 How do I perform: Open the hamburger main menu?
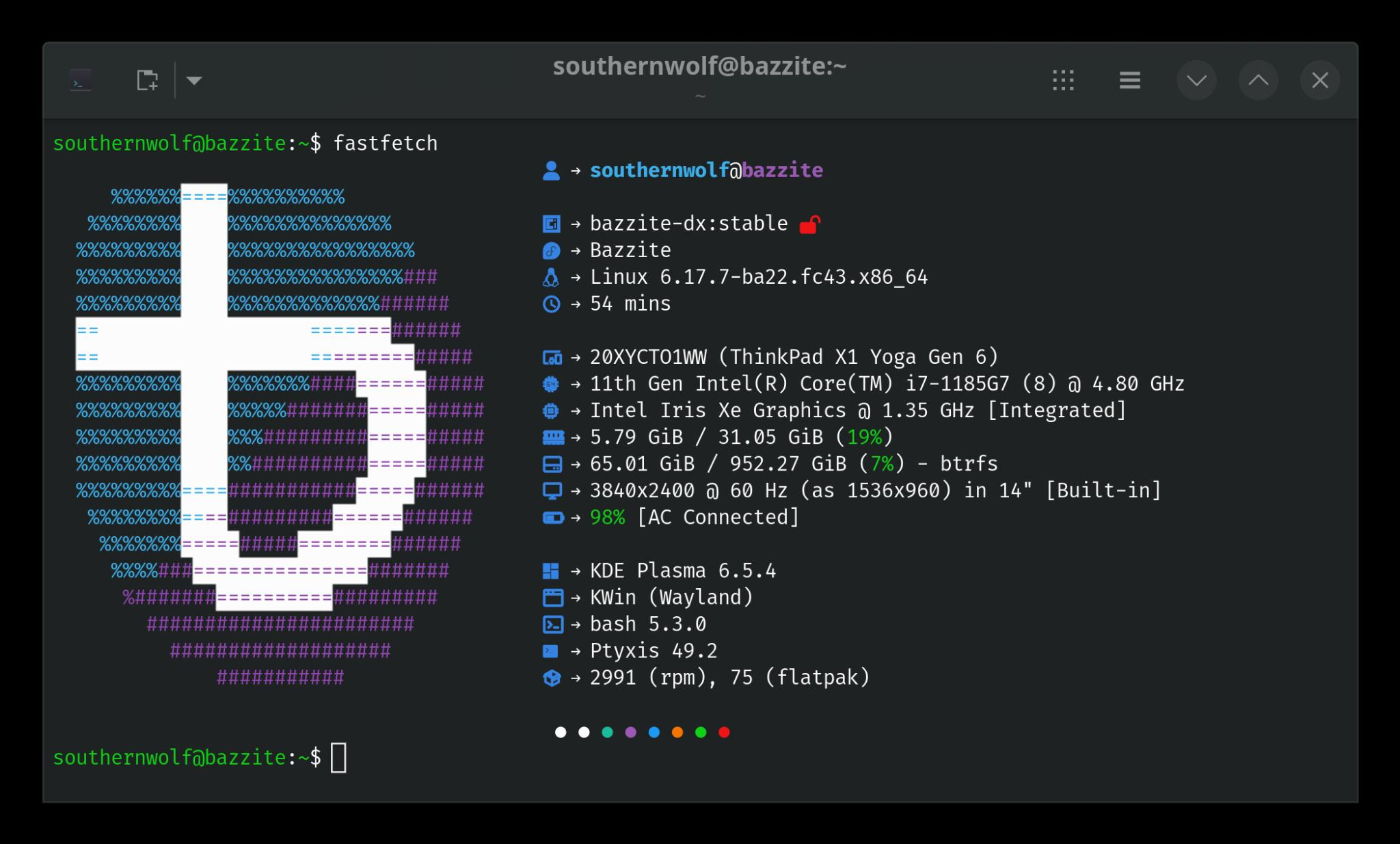1129,81
